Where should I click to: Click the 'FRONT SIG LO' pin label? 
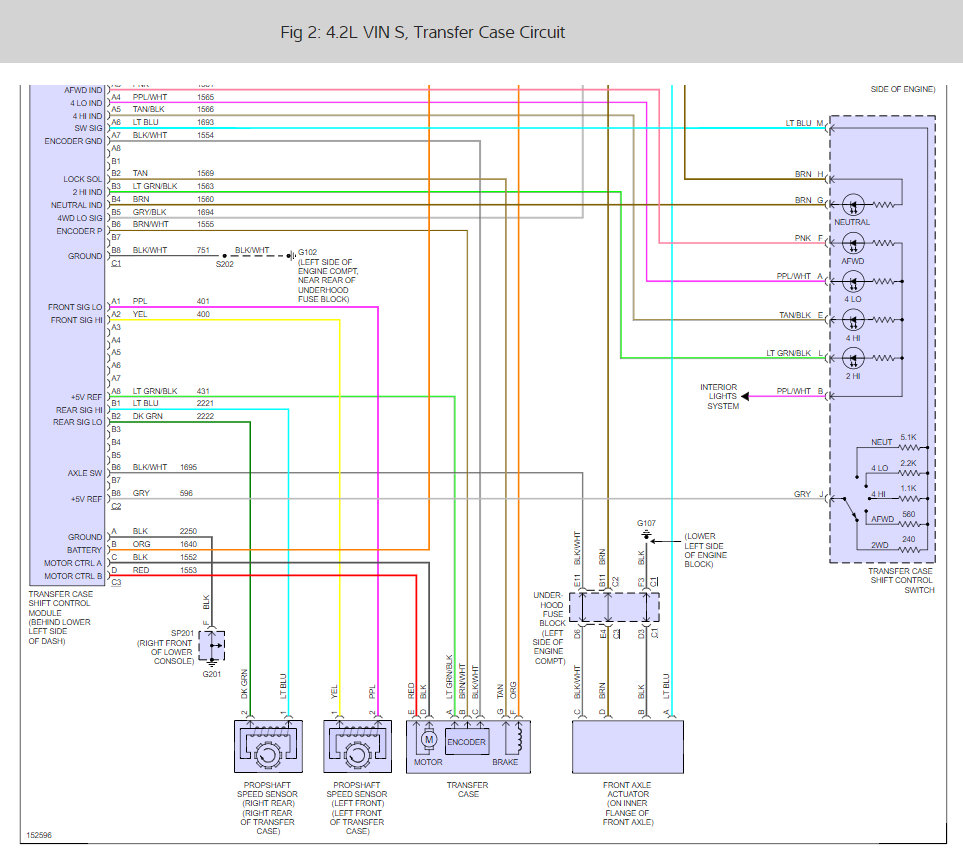pos(75,307)
